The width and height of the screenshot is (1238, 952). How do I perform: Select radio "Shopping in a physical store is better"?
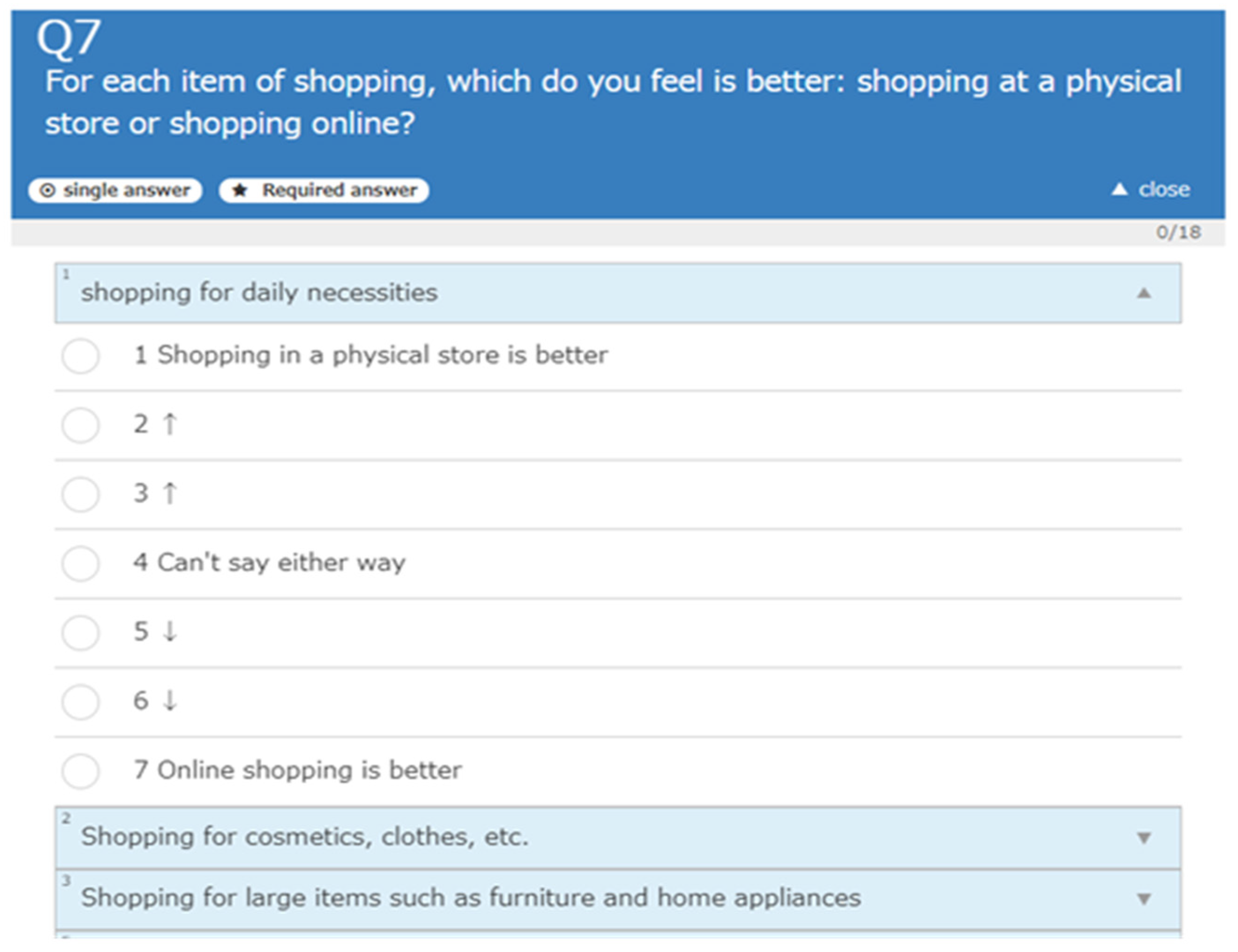point(81,356)
